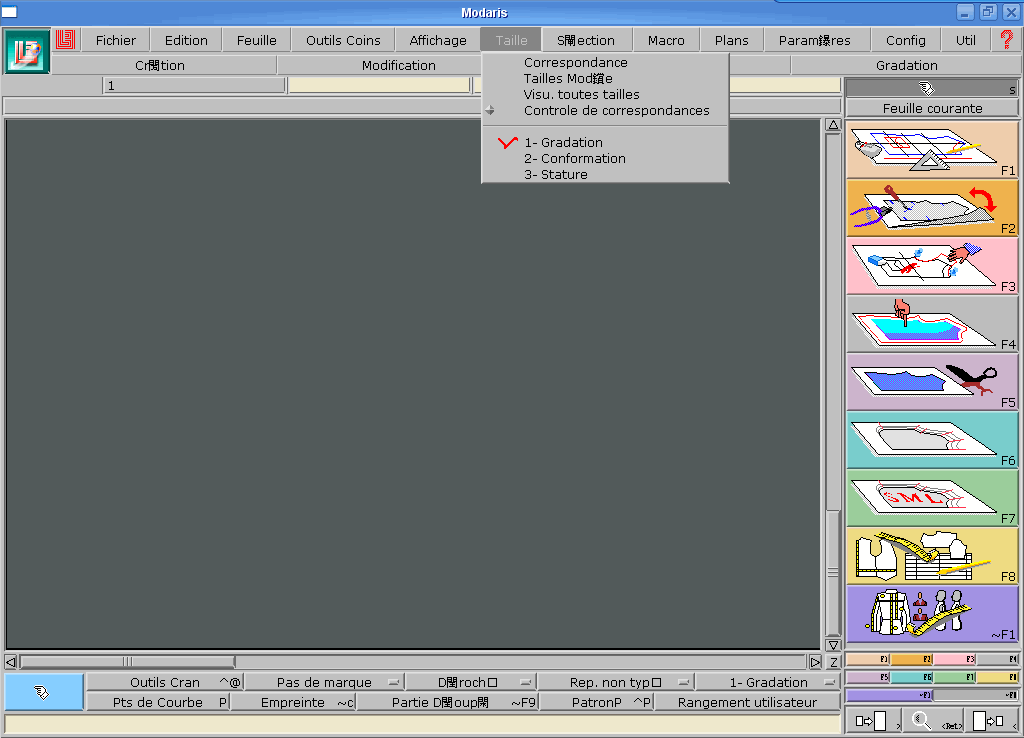The image size is (1024, 738).
Task: Open the F8 measurement chart tool panel
Action: [932, 556]
